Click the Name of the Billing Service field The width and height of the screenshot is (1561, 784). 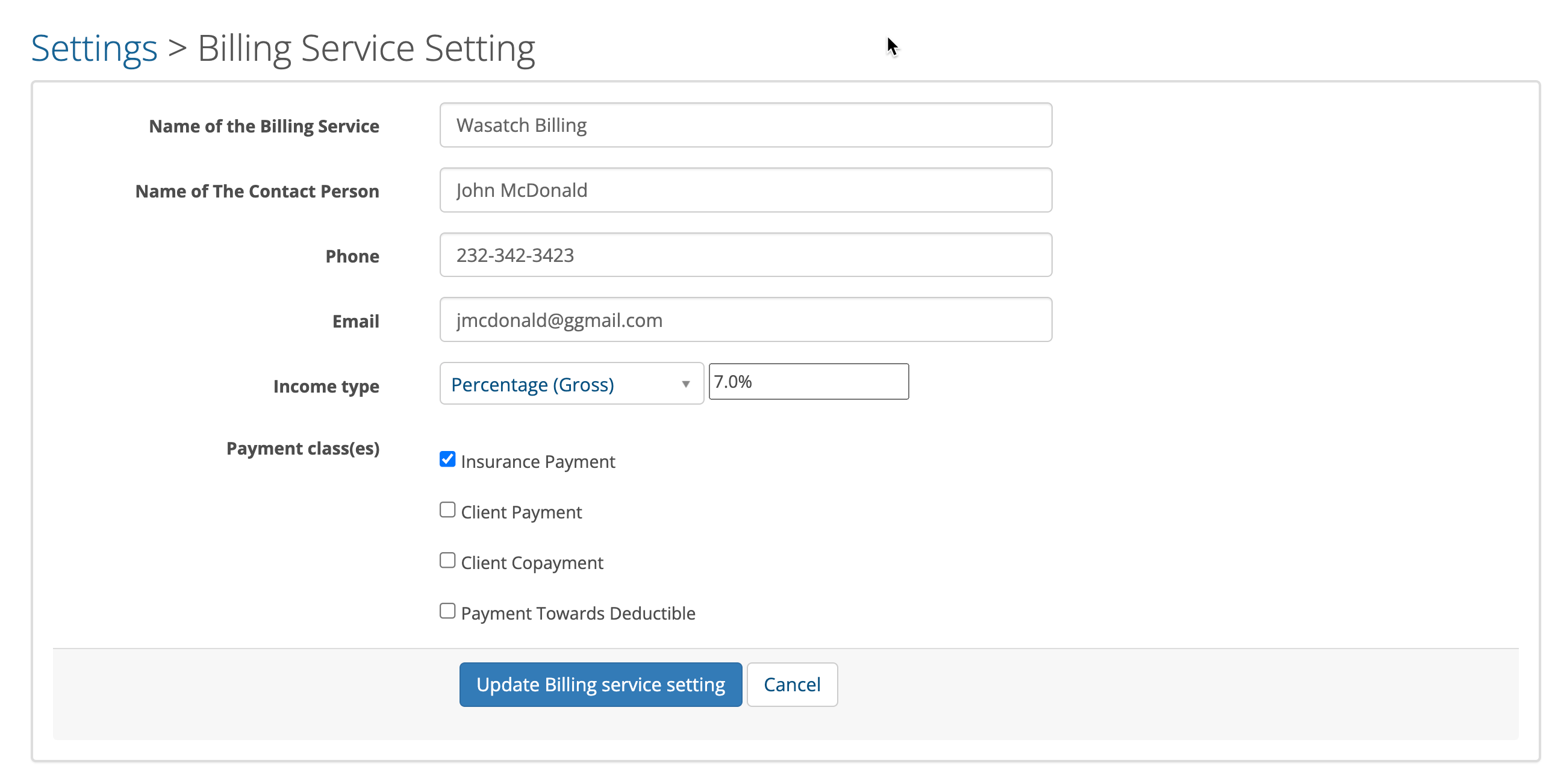point(746,125)
